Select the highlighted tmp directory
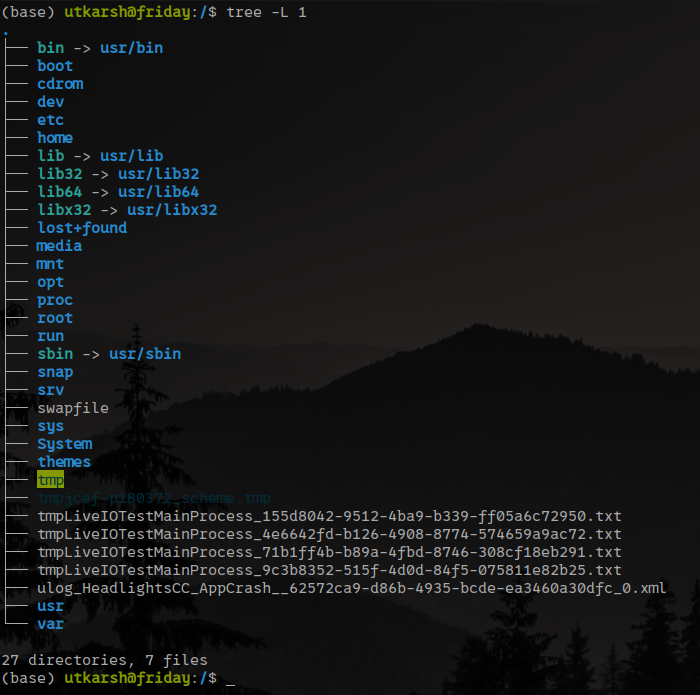Screen dimensions: 700x695 coord(50,480)
